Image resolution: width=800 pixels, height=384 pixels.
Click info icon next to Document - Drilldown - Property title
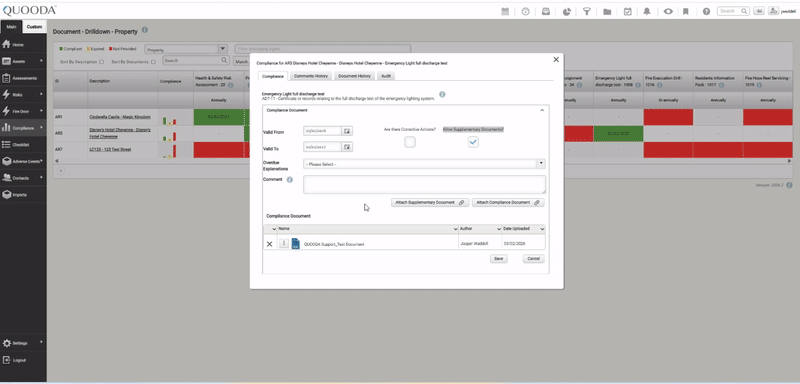click(x=145, y=30)
